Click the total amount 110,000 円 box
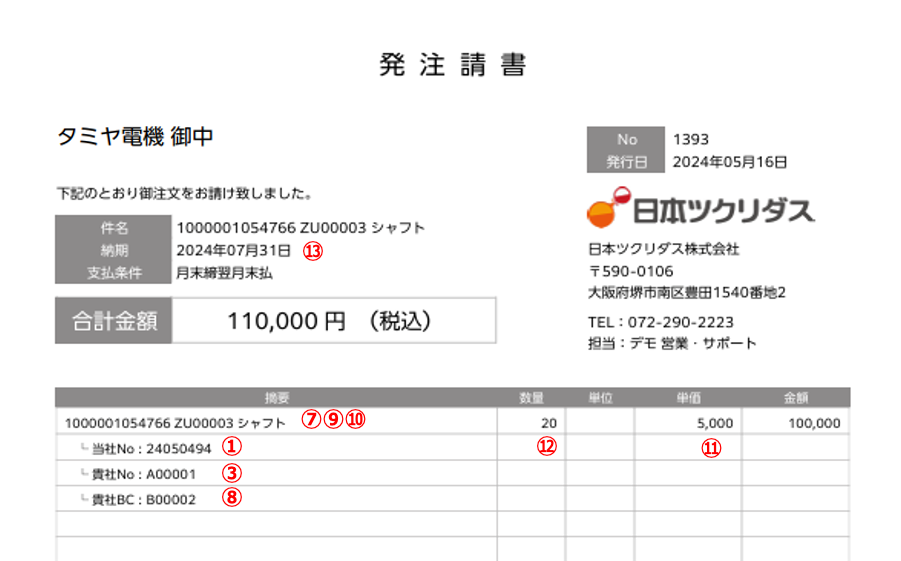901x561 pixels. (x=333, y=321)
